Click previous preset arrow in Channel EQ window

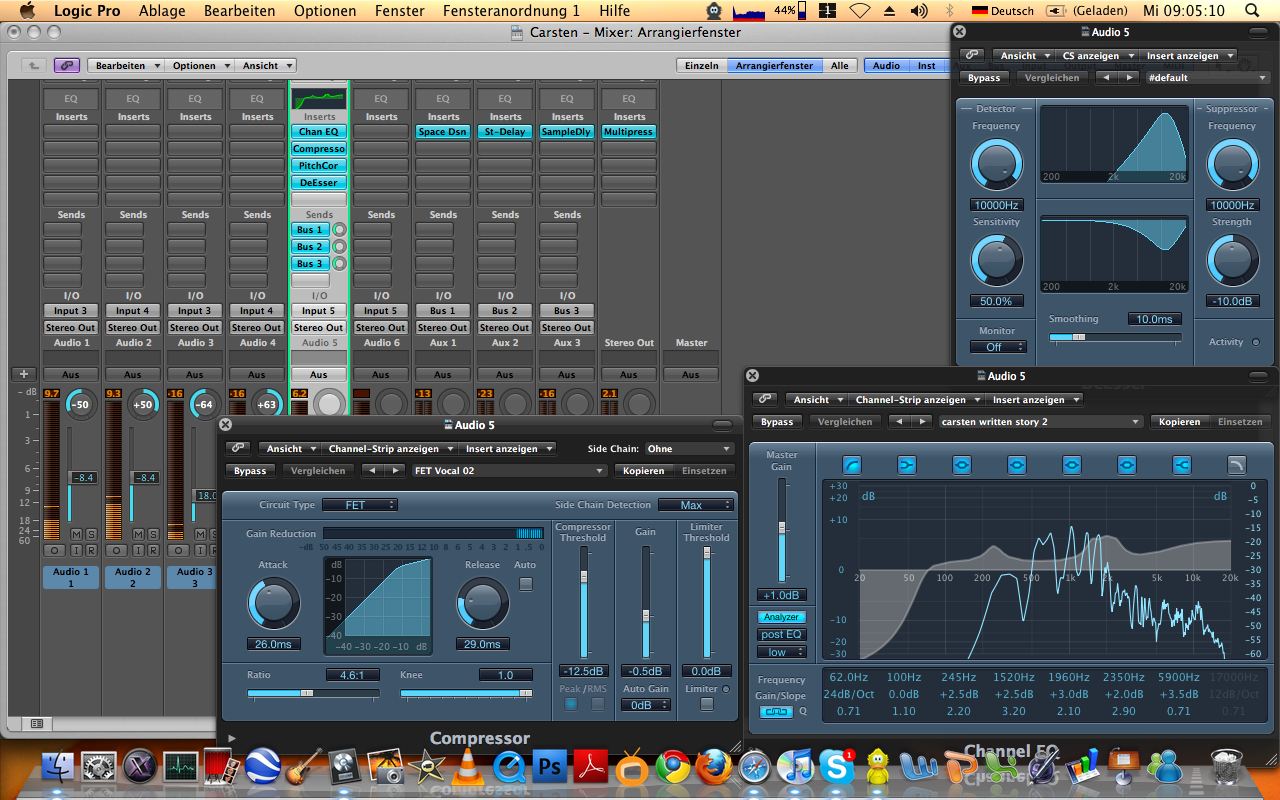[899, 421]
